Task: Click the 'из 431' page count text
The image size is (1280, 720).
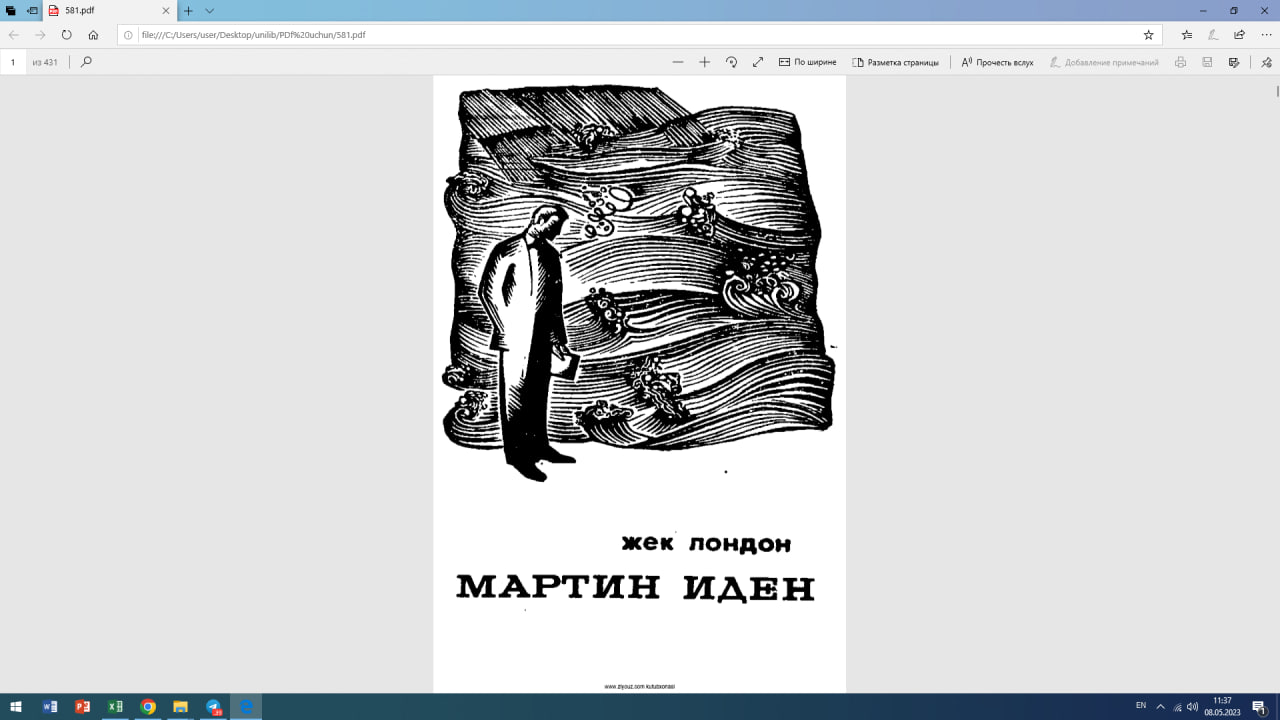Action: click(x=45, y=62)
